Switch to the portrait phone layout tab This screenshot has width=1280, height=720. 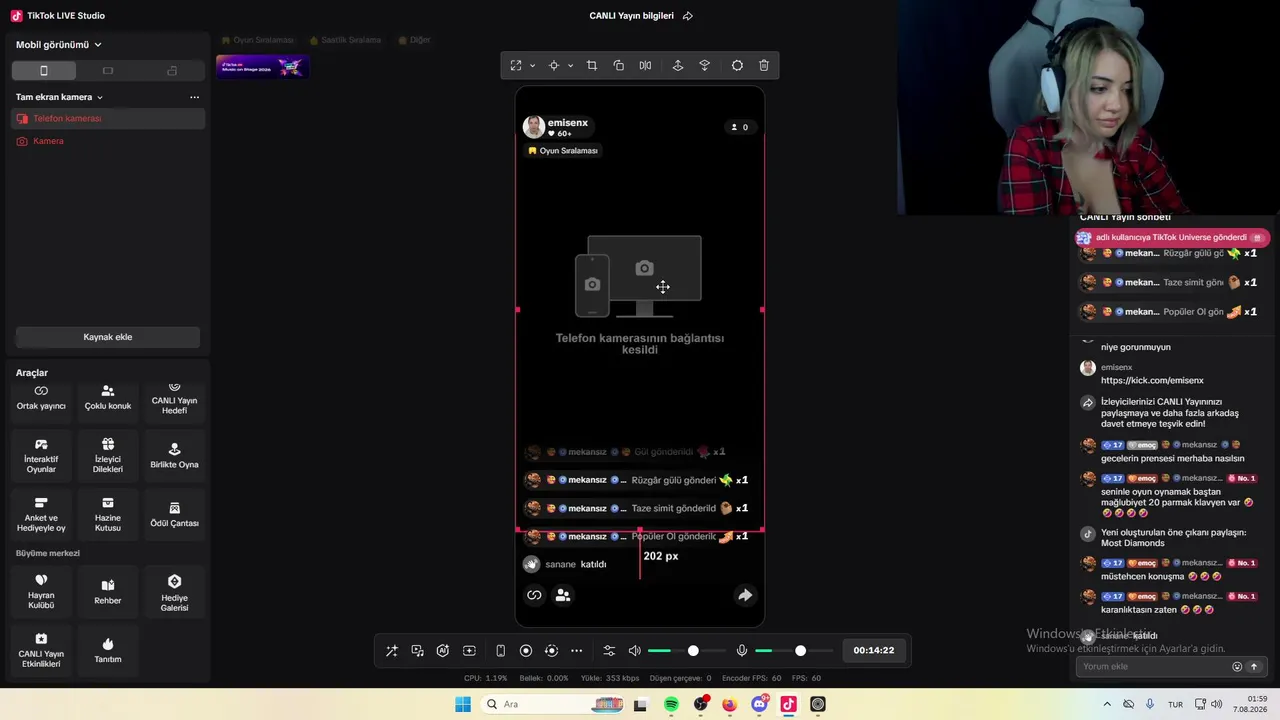coord(44,71)
